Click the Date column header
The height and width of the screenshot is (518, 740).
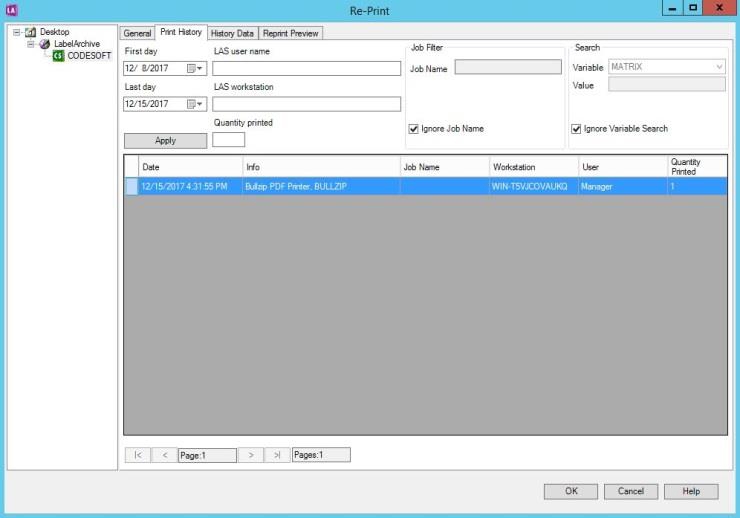point(190,167)
